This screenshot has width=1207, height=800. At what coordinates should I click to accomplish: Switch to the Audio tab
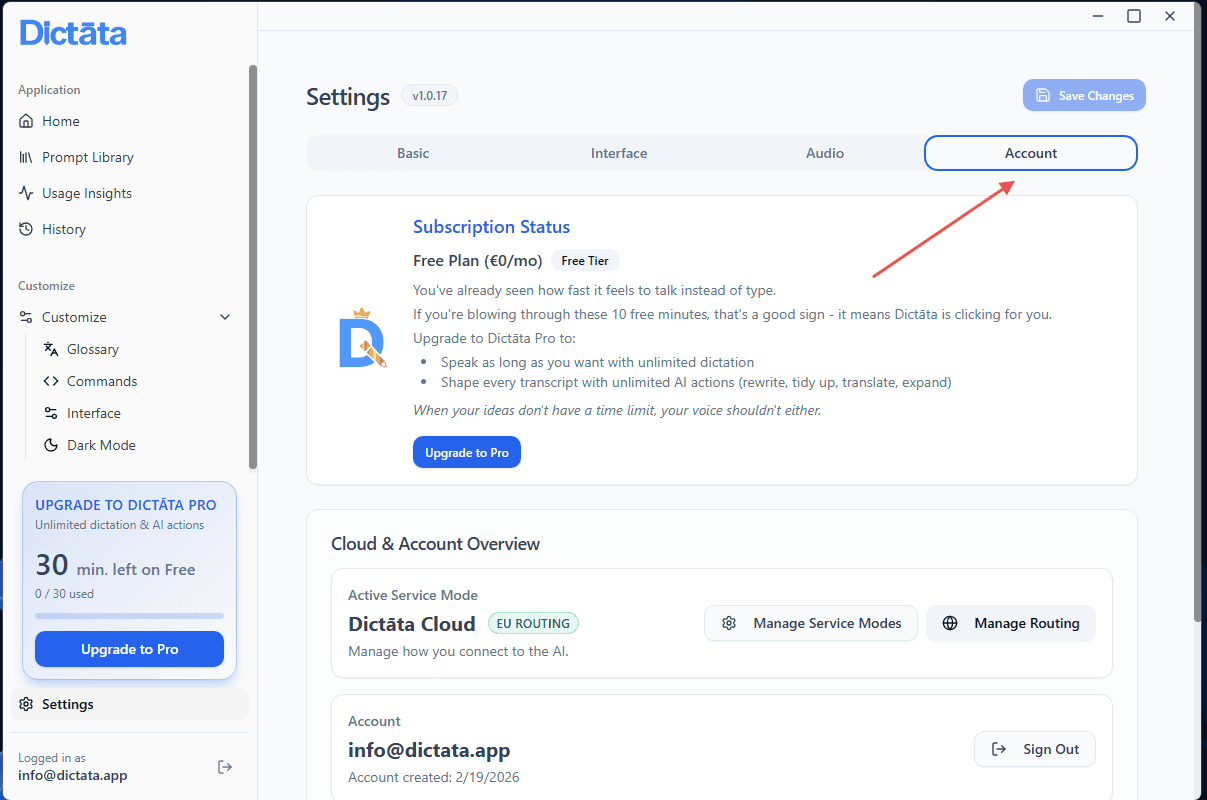point(825,153)
